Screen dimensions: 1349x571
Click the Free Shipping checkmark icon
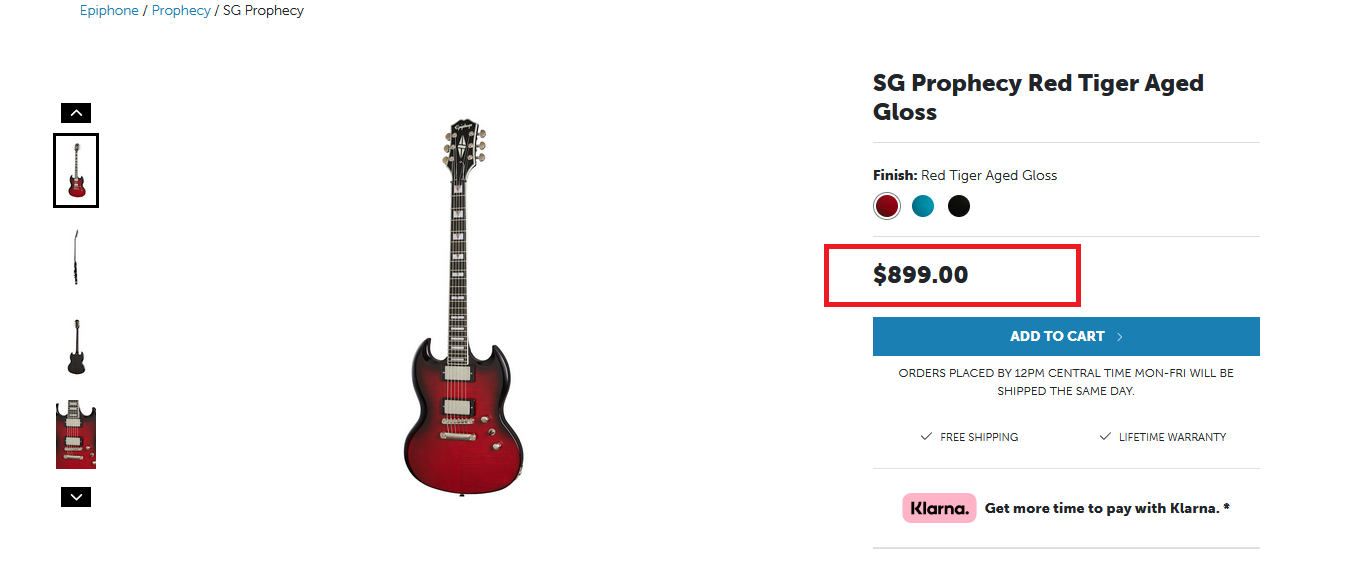point(926,437)
